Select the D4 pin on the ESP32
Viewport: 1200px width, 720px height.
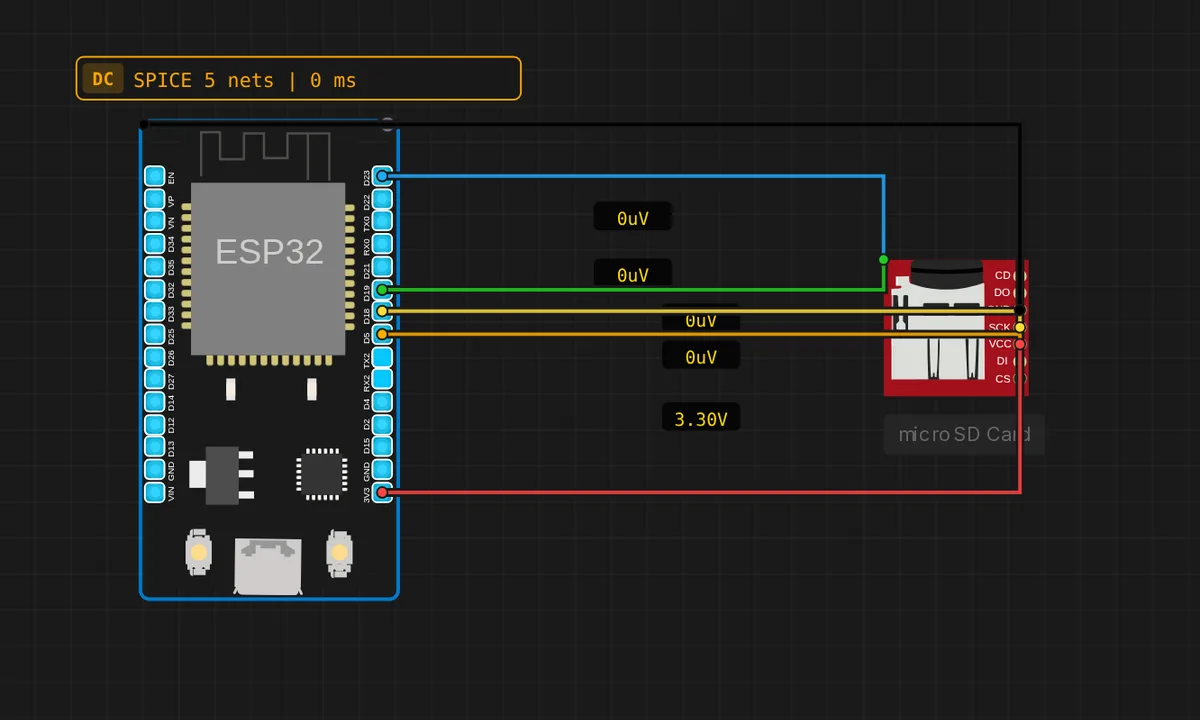click(x=382, y=402)
